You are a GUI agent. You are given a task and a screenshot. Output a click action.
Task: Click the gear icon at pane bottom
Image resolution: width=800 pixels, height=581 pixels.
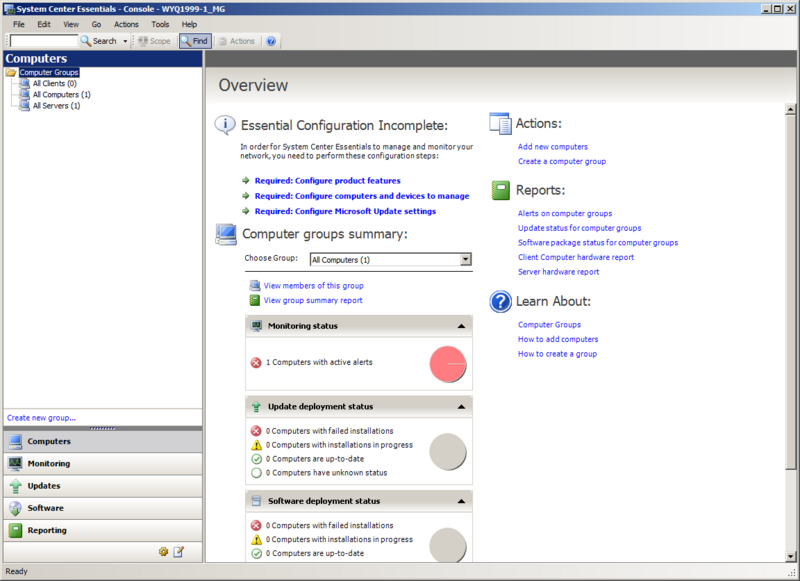pyautogui.click(x=164, y=551)
